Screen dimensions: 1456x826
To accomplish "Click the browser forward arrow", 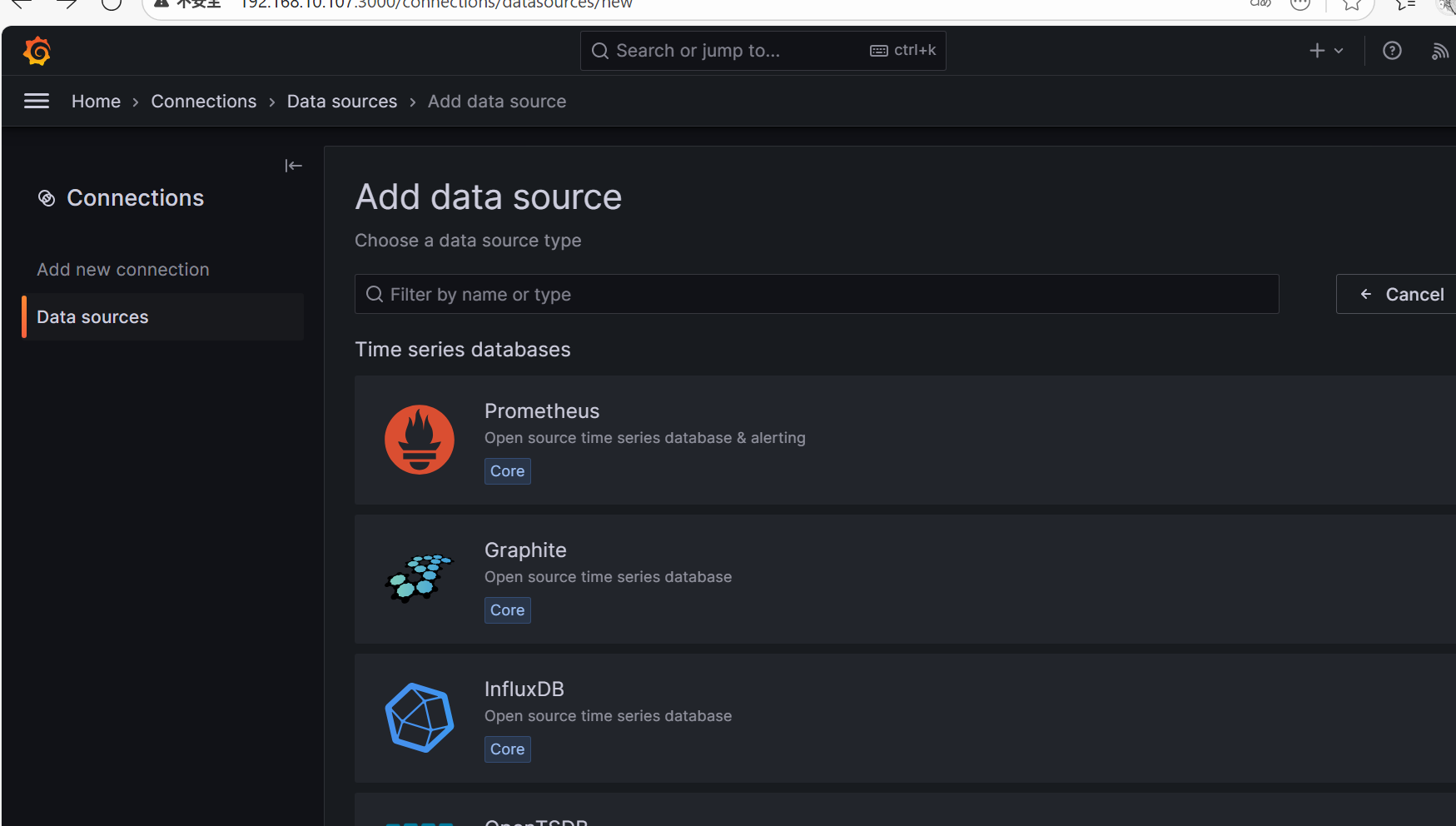I will [x=67, y=3].
